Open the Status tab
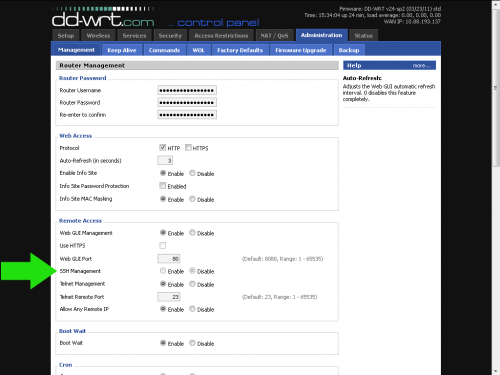This screenshot has width=500, height=375. [x=363, y=36]
